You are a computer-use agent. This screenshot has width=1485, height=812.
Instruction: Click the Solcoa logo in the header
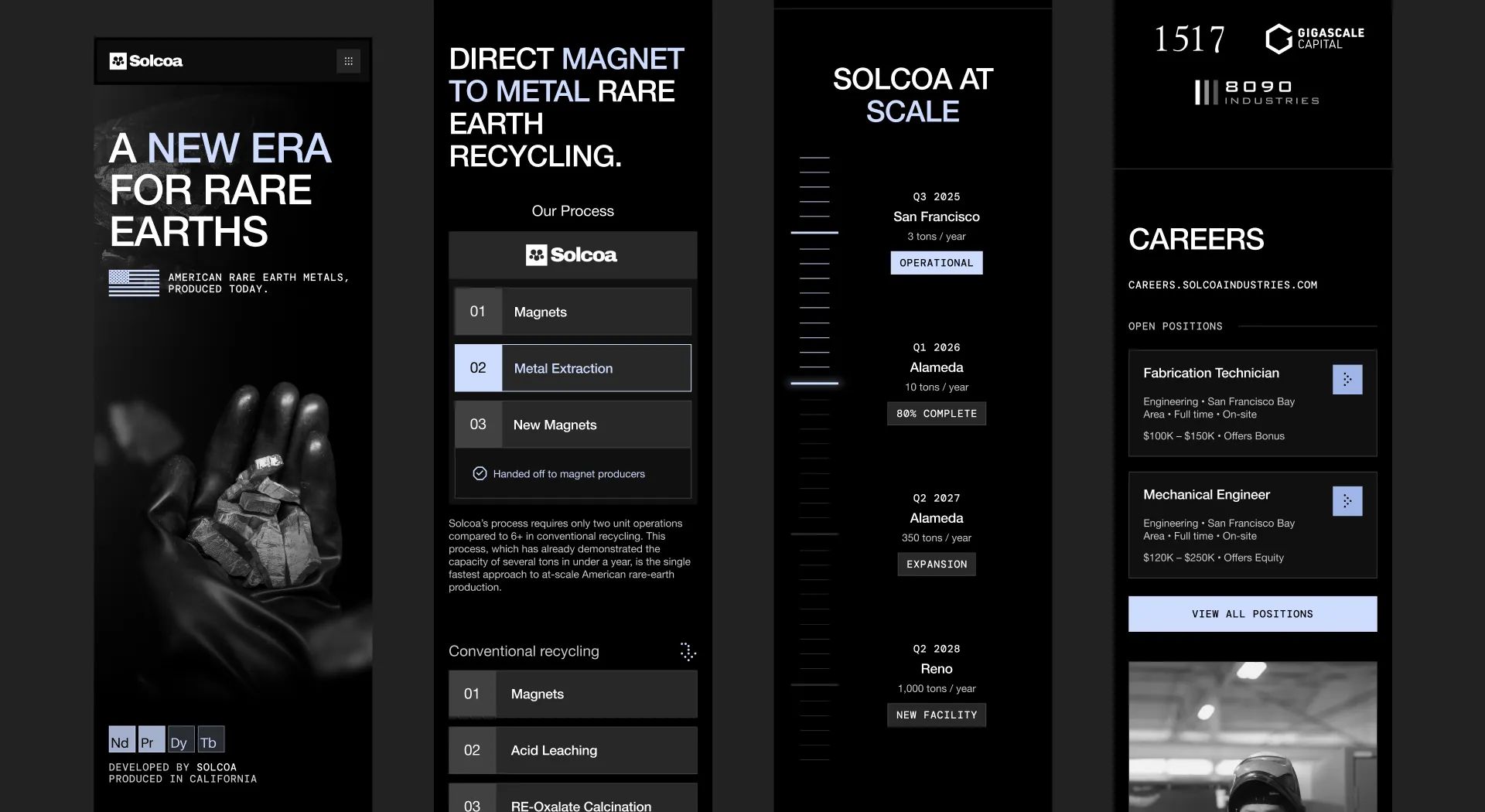(146, 61)
